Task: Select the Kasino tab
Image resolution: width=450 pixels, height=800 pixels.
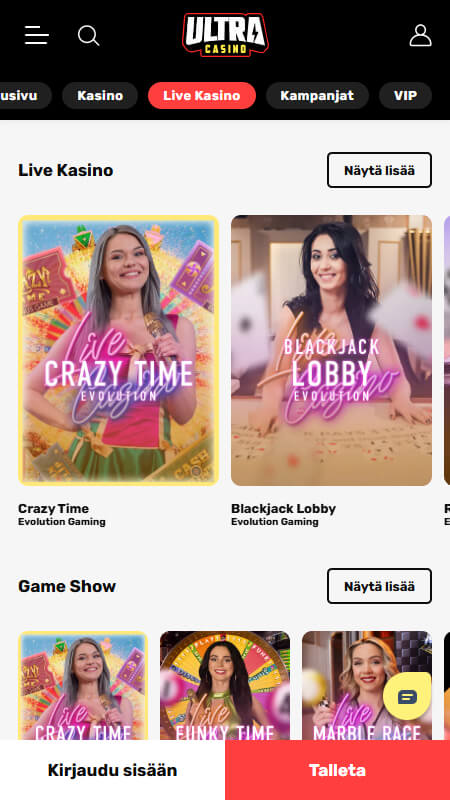Action: point(100,95)
